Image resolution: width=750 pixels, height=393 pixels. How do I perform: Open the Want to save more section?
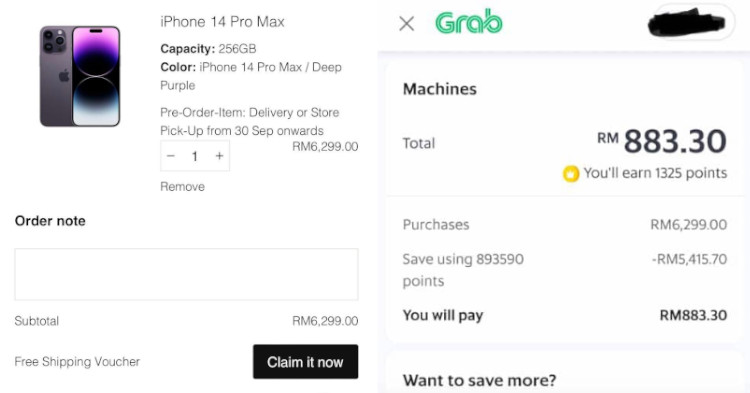click(480, 381)
